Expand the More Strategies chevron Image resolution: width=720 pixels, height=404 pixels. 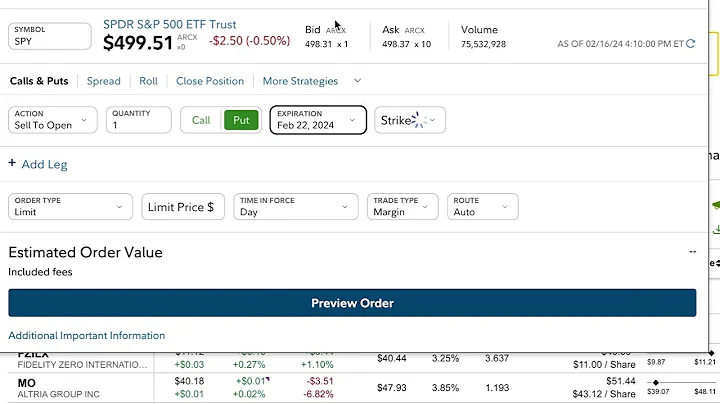click(357, 81)
